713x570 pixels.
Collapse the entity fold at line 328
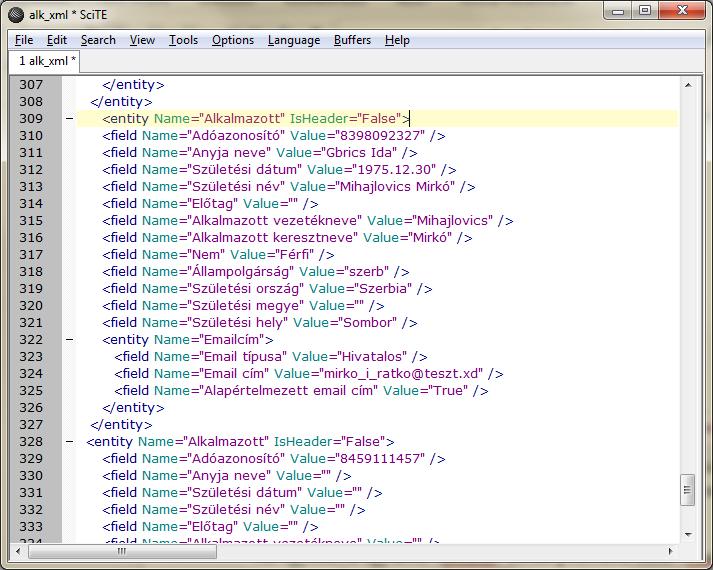69,441
